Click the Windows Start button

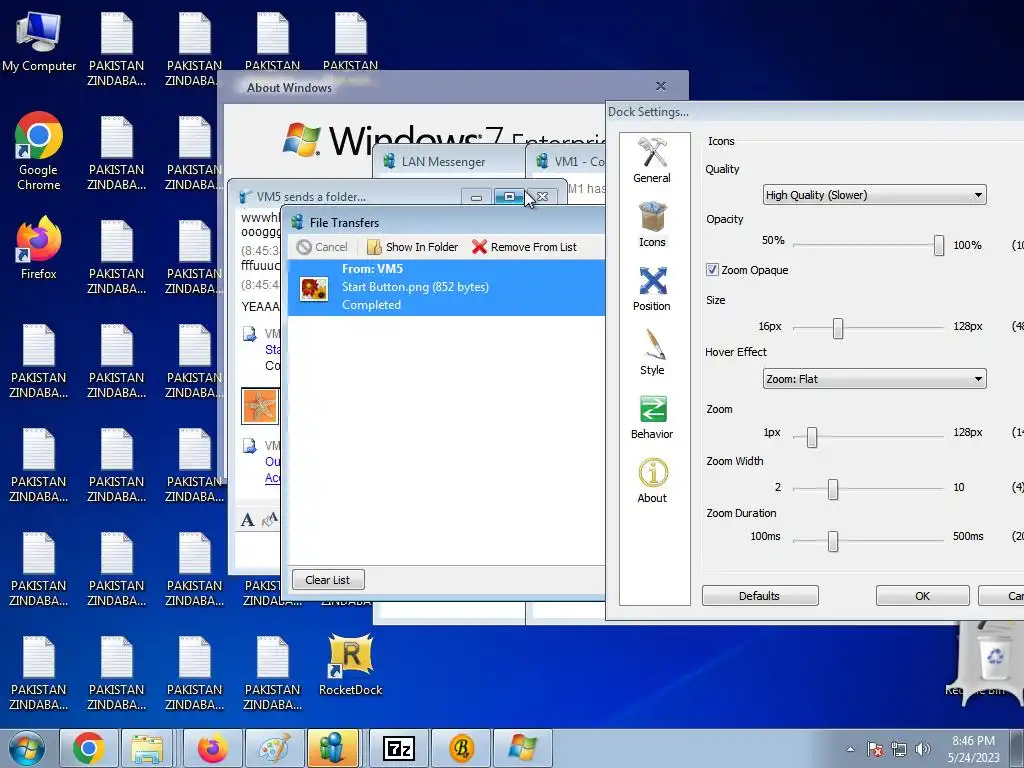27,748
